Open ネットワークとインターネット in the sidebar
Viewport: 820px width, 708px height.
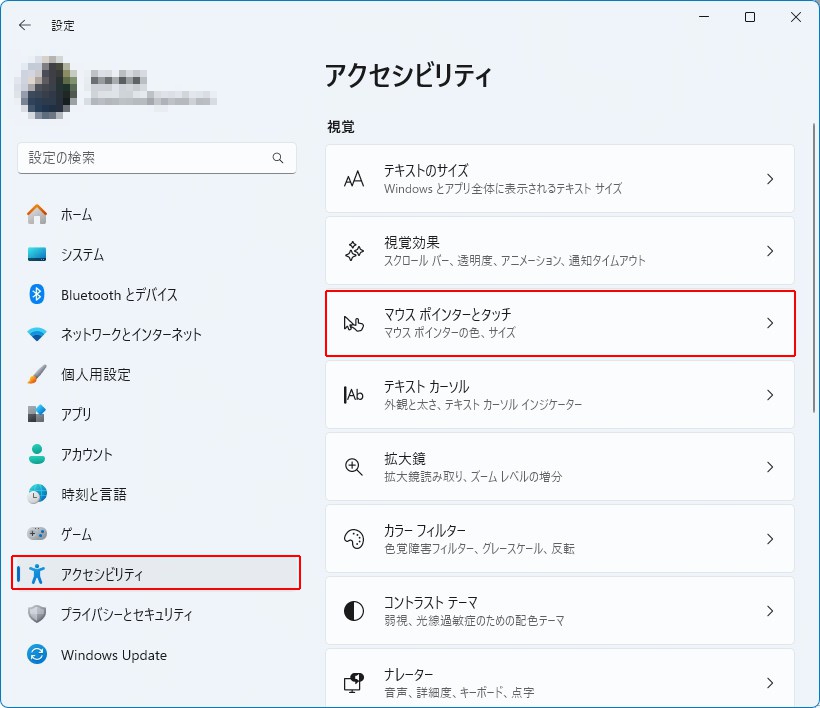coord(131,334)
